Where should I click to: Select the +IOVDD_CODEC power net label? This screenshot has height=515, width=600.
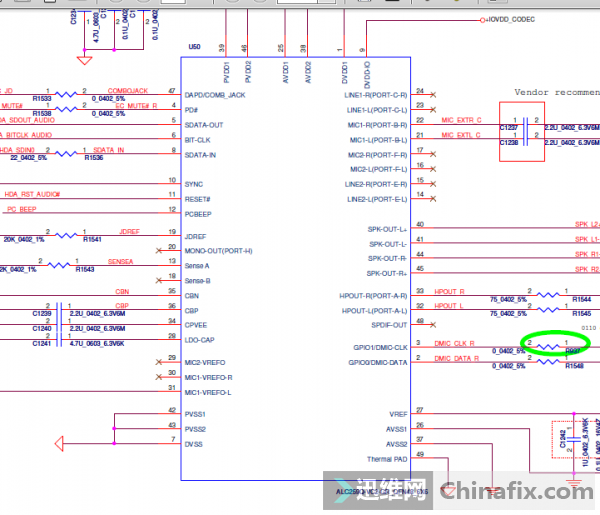[x=510, y=20]
